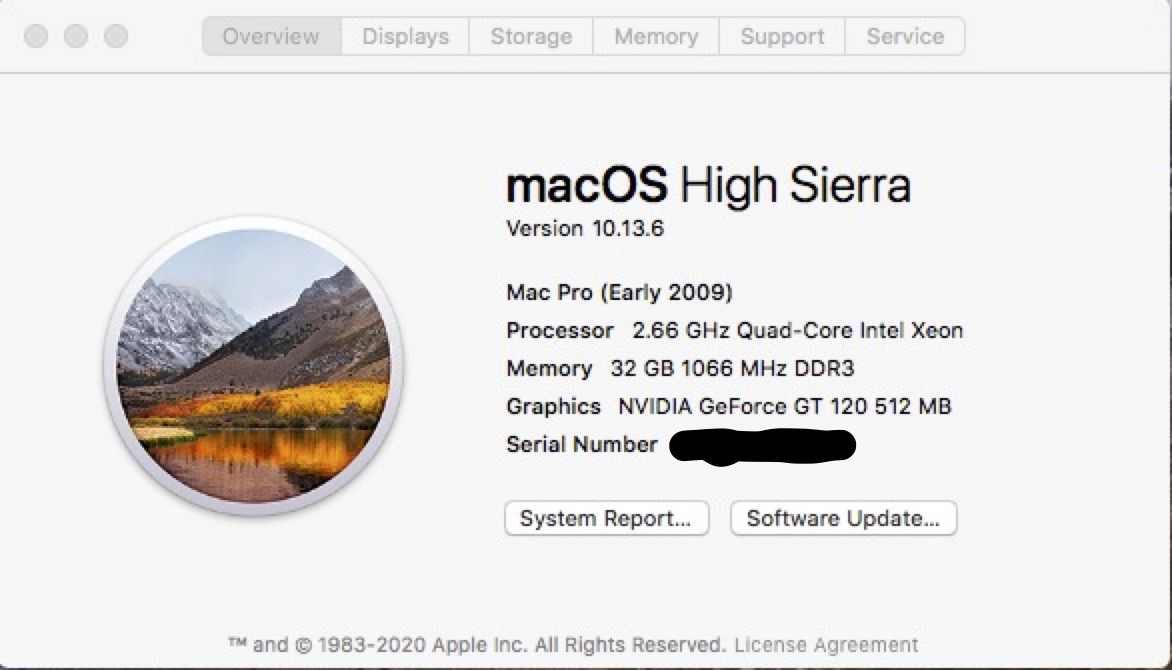Open the Displays tab
The height and width of the screenshot is (670, 1172).
405,37
